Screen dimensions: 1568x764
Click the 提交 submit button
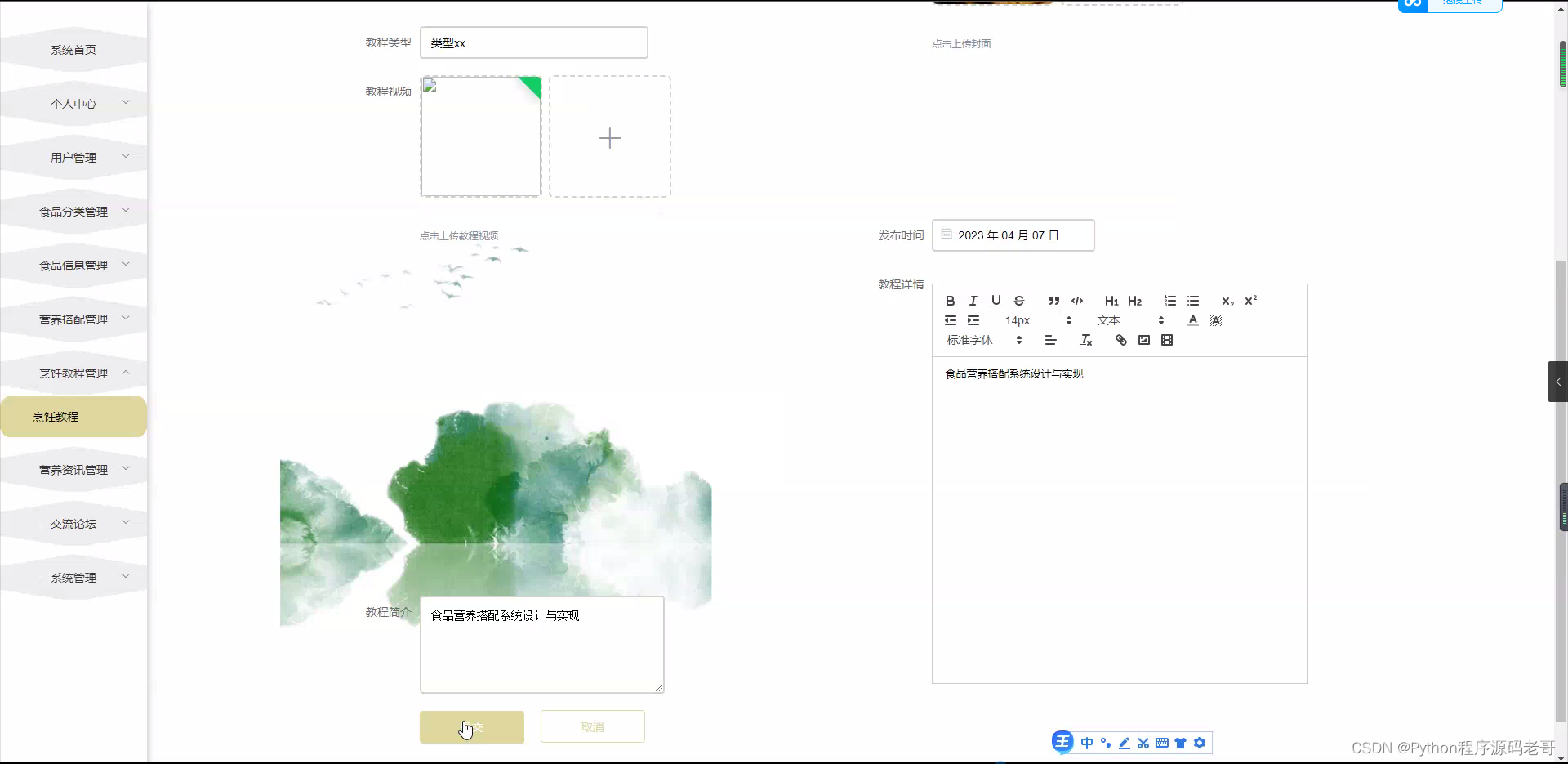471,726
